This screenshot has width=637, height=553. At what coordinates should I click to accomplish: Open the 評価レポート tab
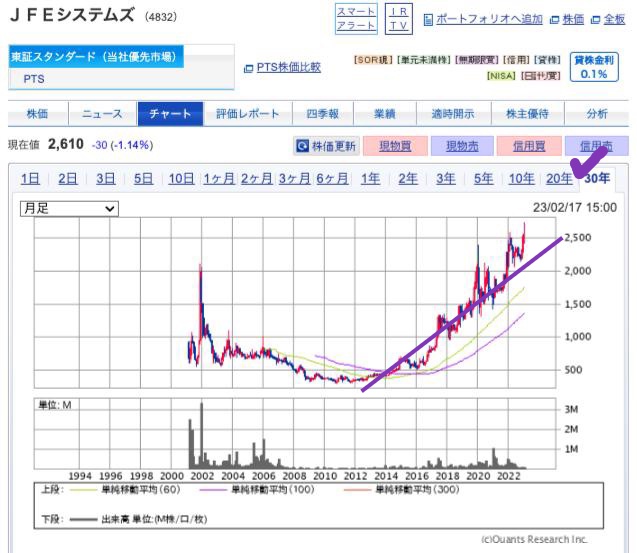click(x=247, y=114)
